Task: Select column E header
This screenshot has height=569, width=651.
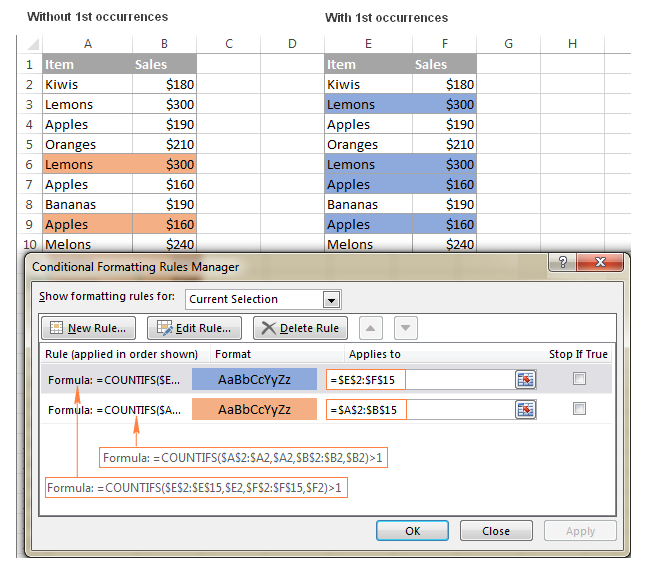Action: [x=368, y=44]
